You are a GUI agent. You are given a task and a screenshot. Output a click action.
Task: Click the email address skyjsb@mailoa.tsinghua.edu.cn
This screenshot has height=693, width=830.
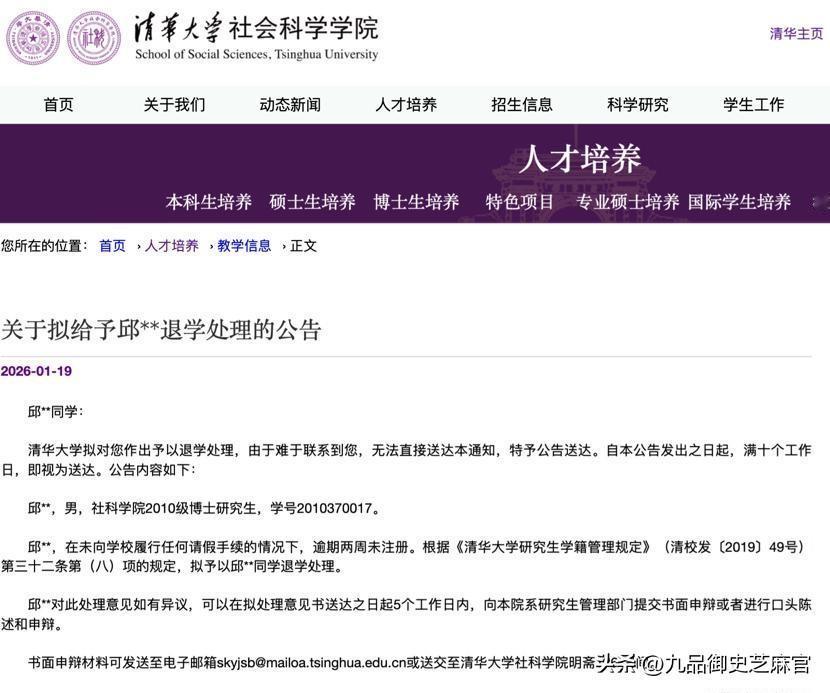pos(311,662)
